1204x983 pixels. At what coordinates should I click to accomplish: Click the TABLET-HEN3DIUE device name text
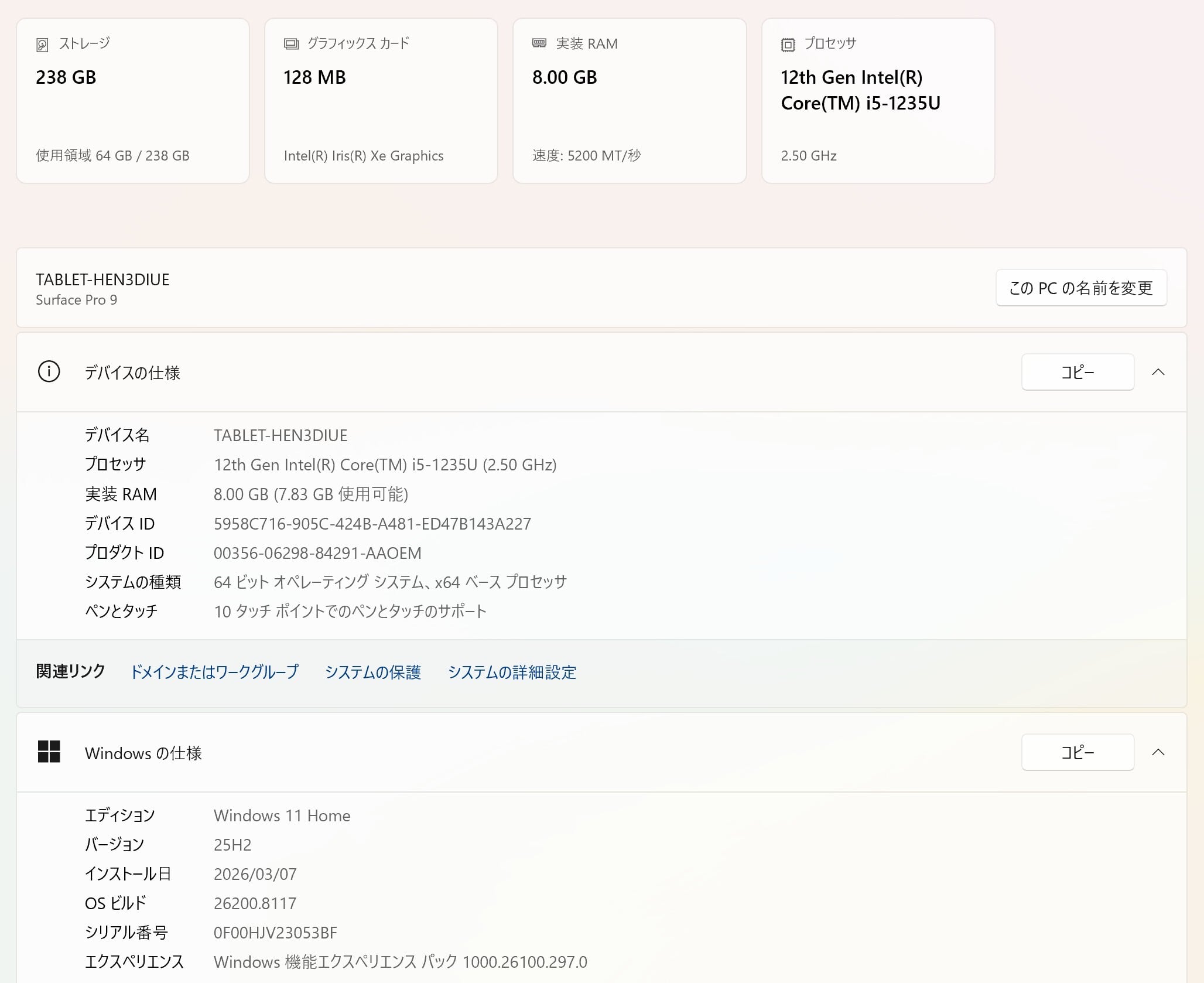pyautogui.click(x=102, y=280)
